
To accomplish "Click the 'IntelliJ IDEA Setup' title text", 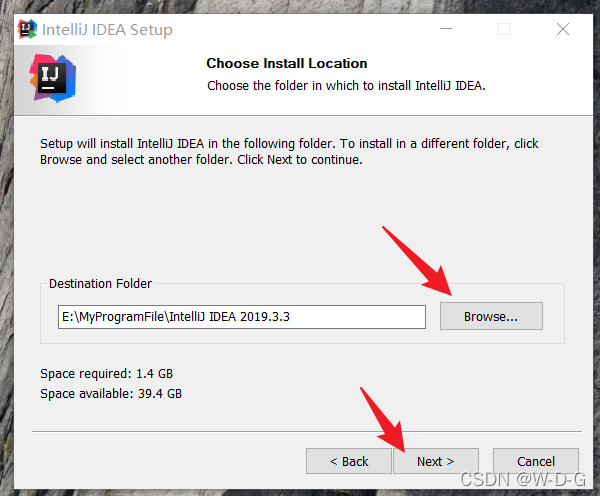I will 107,29.
